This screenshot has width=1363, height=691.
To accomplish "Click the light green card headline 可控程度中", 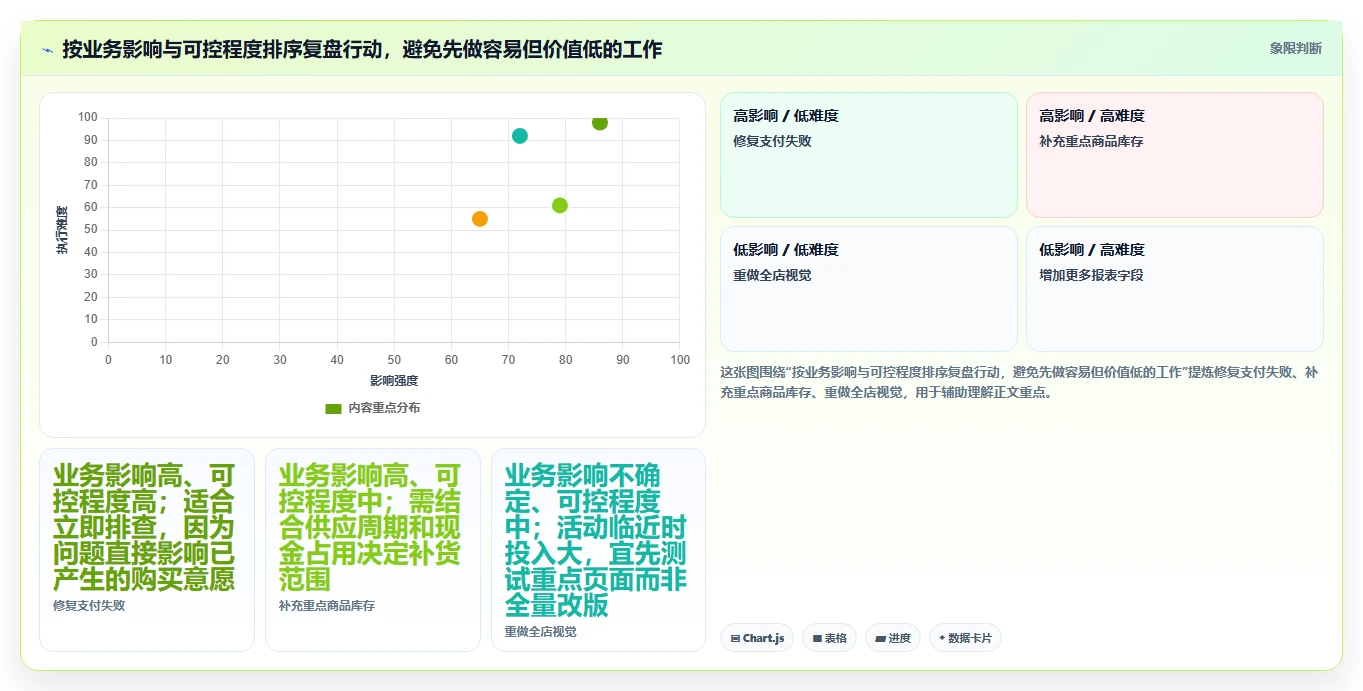I will 370,527.
